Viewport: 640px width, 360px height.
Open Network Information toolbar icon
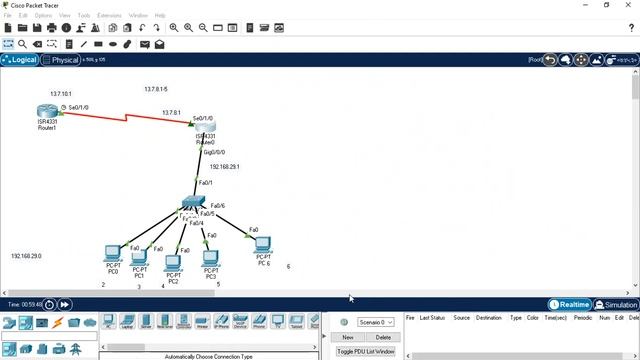click(66, 28)
